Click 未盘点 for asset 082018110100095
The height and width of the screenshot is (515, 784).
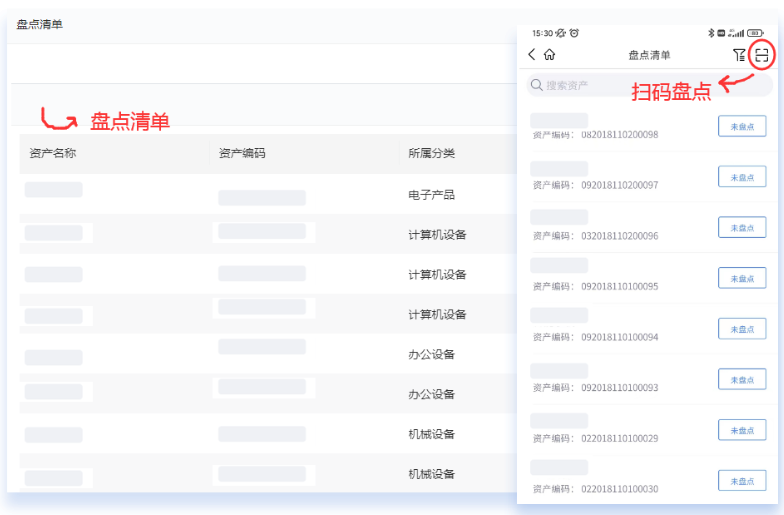(742, 278)
